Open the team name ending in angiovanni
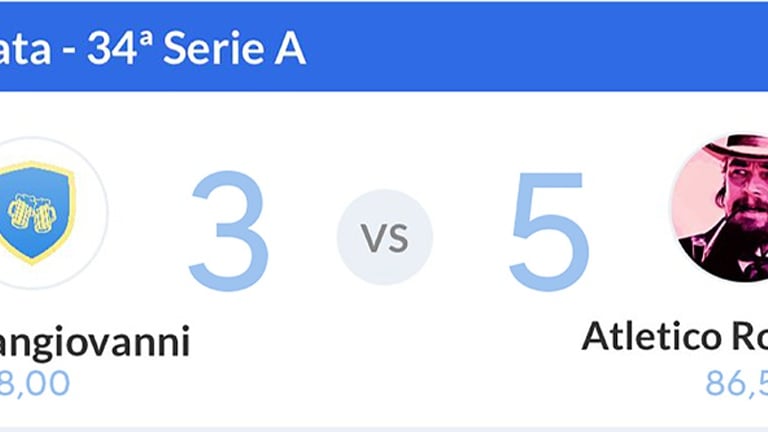The image size is (768, 432). coord(95,341)
